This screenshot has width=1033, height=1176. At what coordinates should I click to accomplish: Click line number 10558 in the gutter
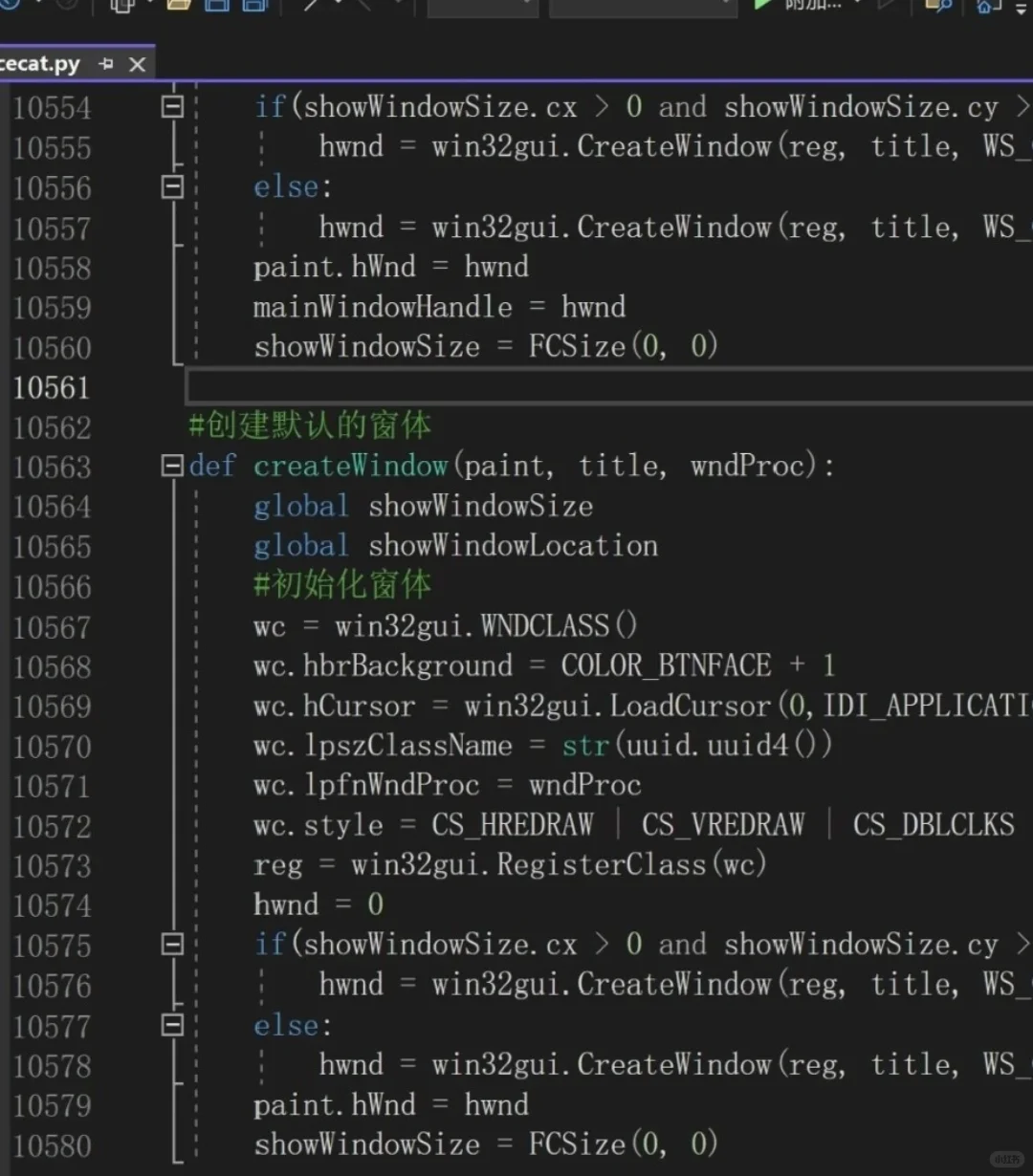[x=53, y=268]
